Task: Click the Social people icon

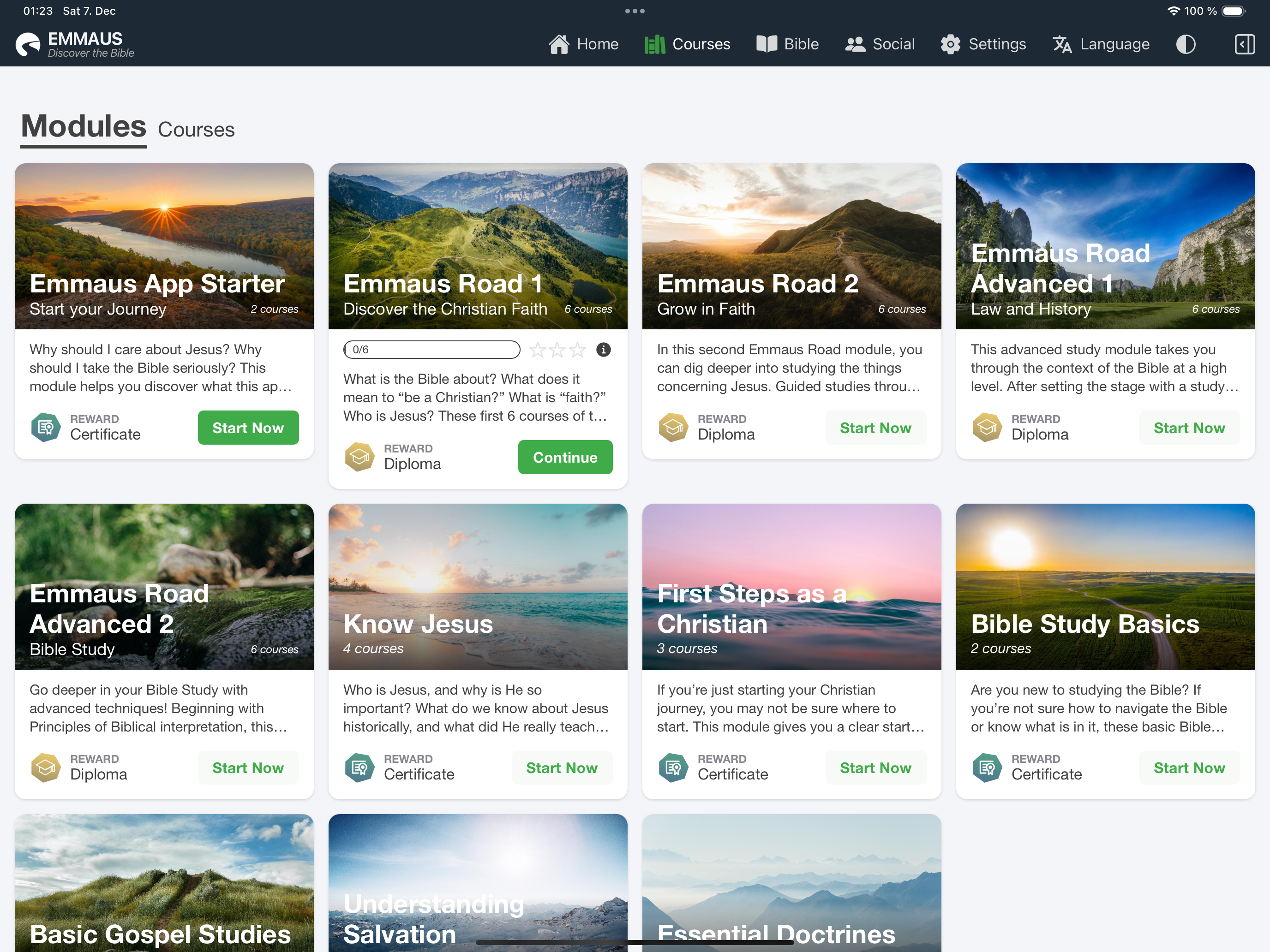Action: pos(855,44)
